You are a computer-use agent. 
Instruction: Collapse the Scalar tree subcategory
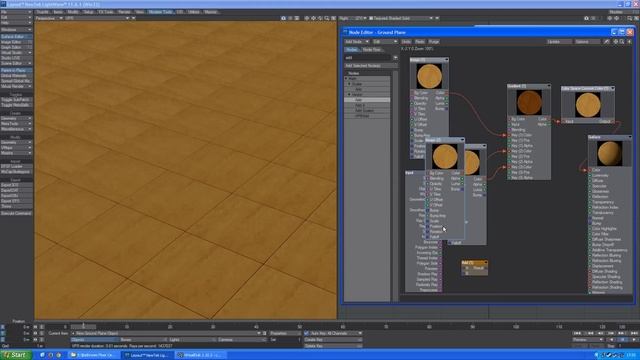350,84
